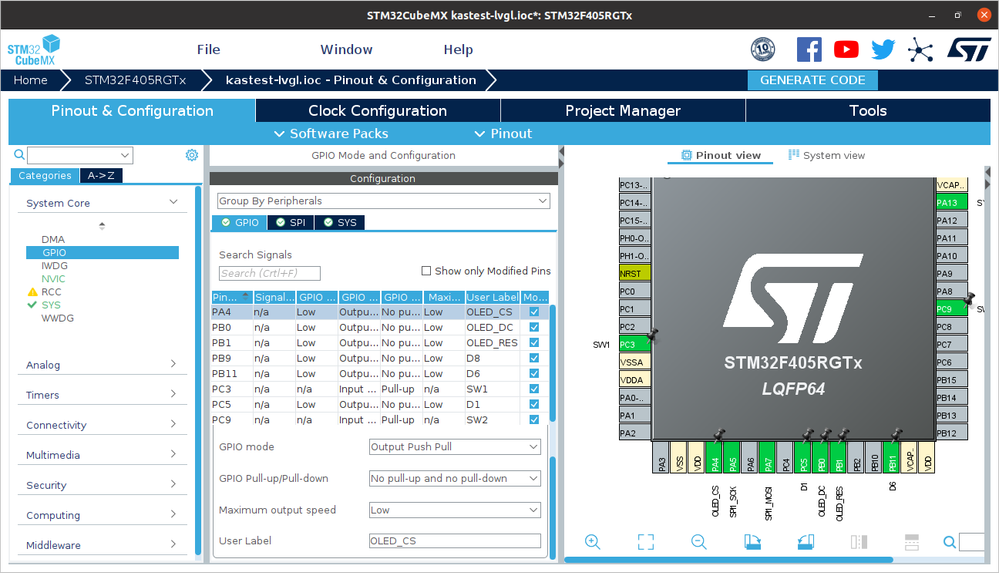Toggle the Modified checkbox for PA4

[534, 312]
